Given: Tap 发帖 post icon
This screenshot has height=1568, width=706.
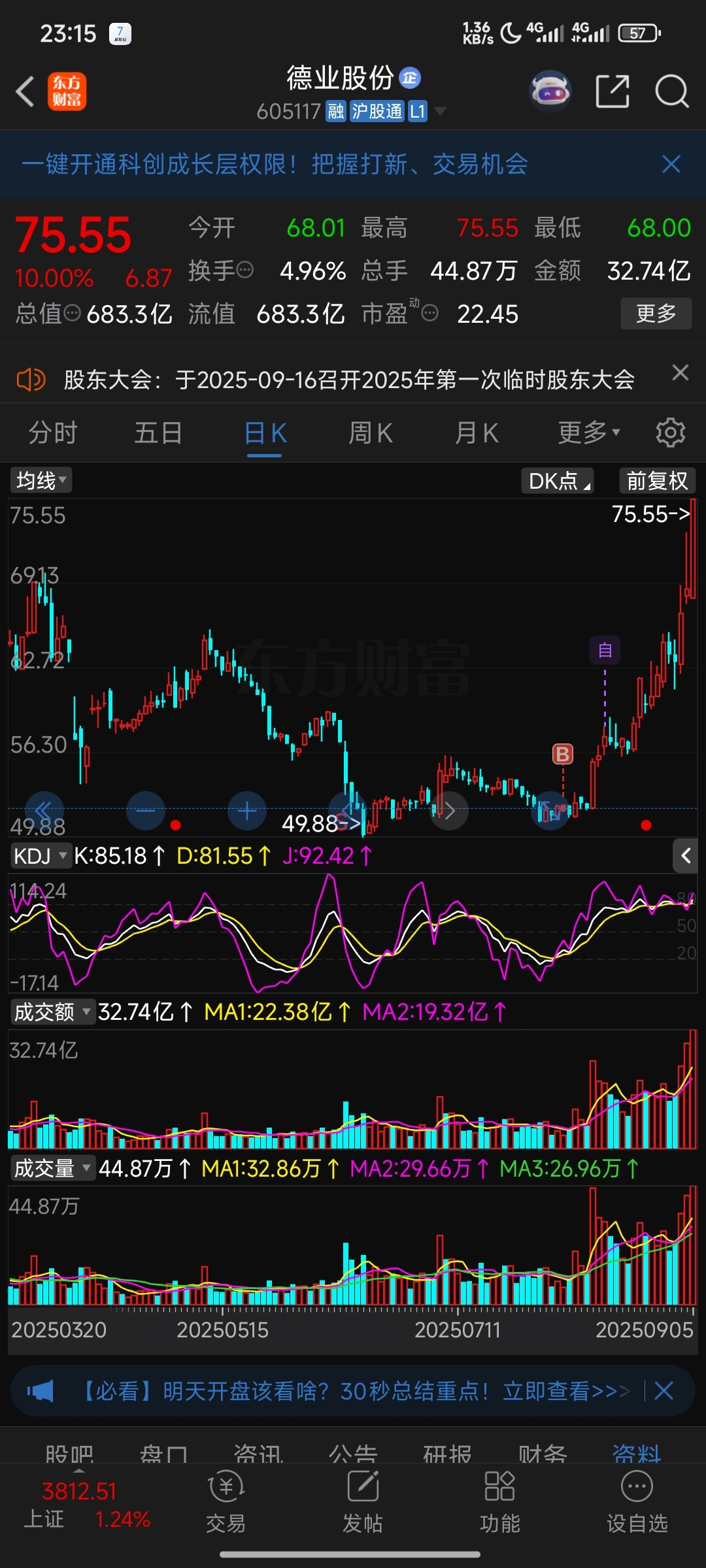Looking at the screenshot, I should [363, 1503].
